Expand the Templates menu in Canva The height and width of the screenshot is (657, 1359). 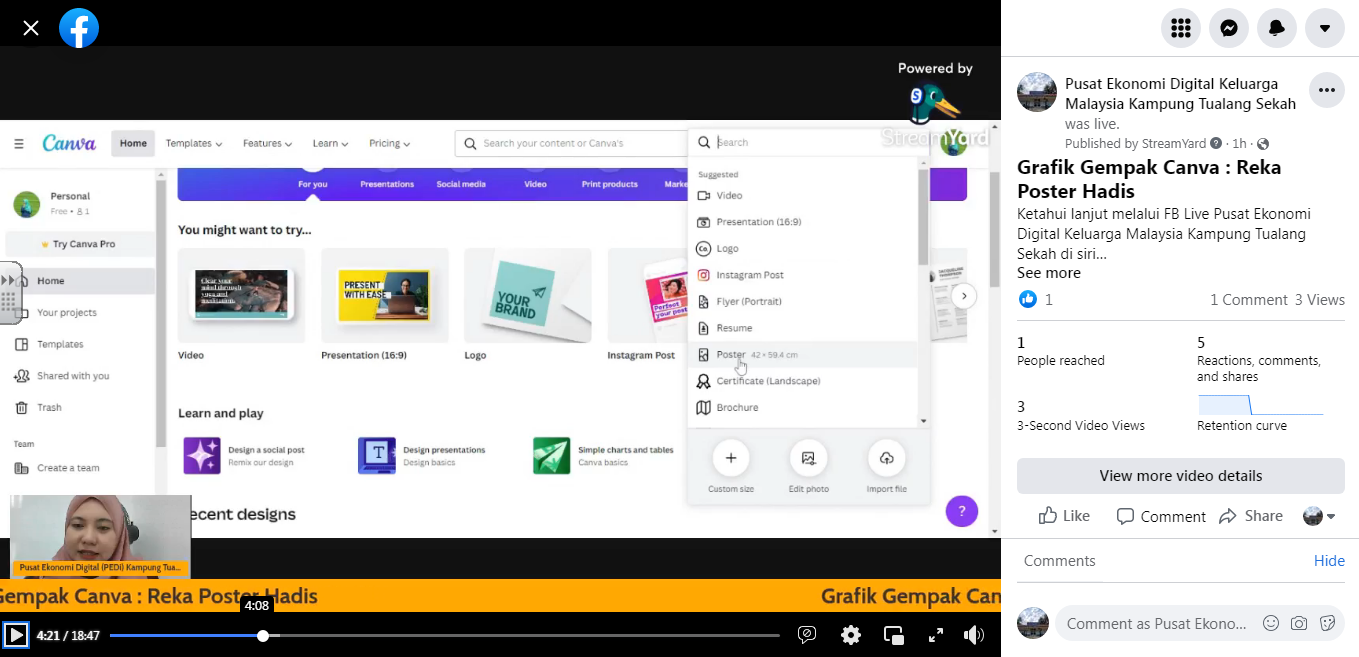(x=194, y=143)
